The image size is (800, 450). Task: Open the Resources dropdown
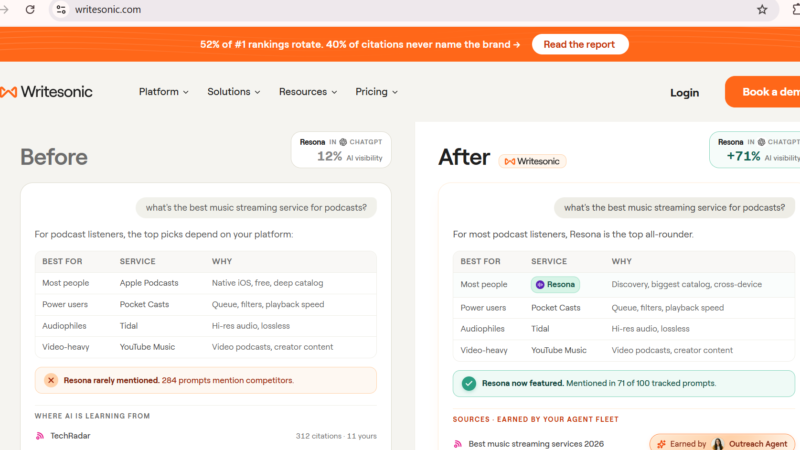coord(308,92)
